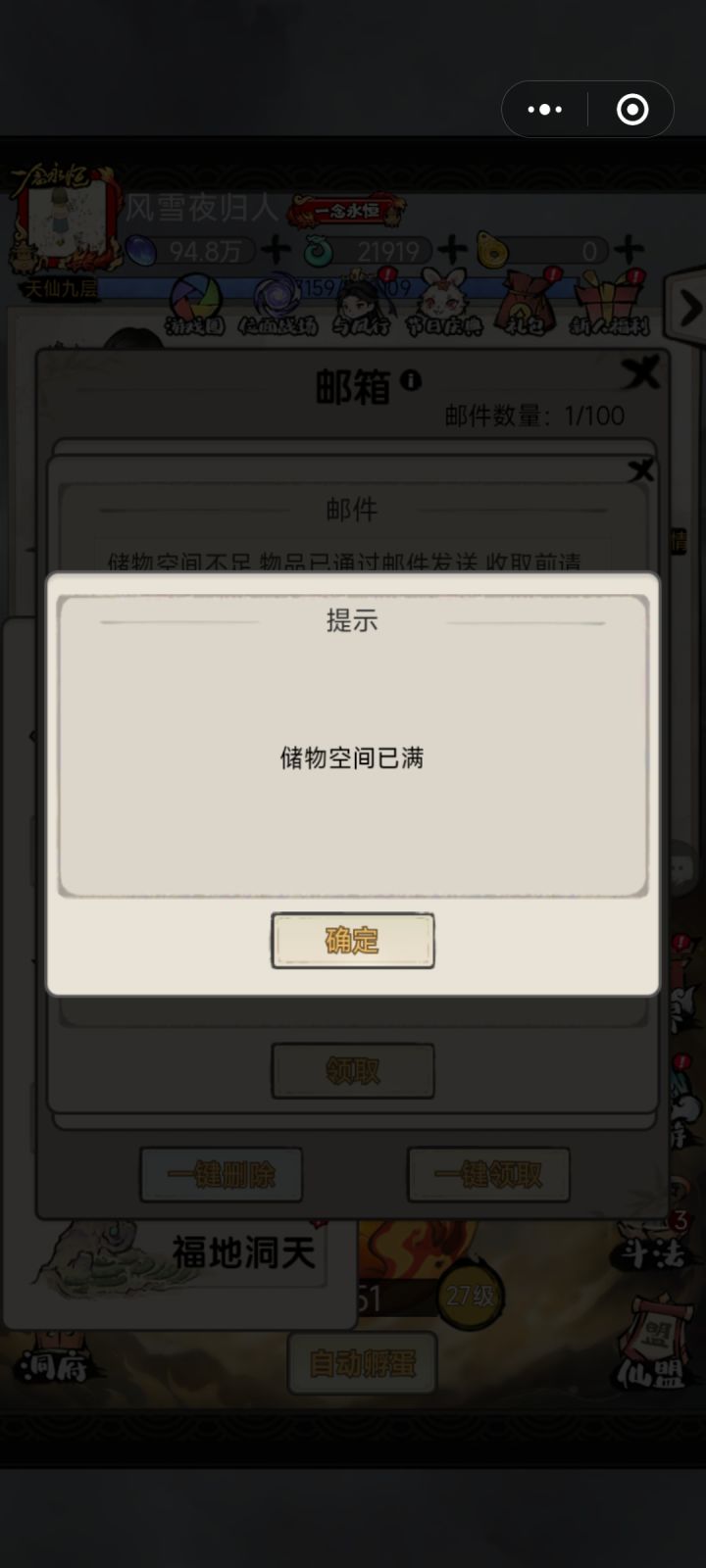706x1568 pixels.
Task: Close the 邮箱 mailbox window
Action: 642,372
